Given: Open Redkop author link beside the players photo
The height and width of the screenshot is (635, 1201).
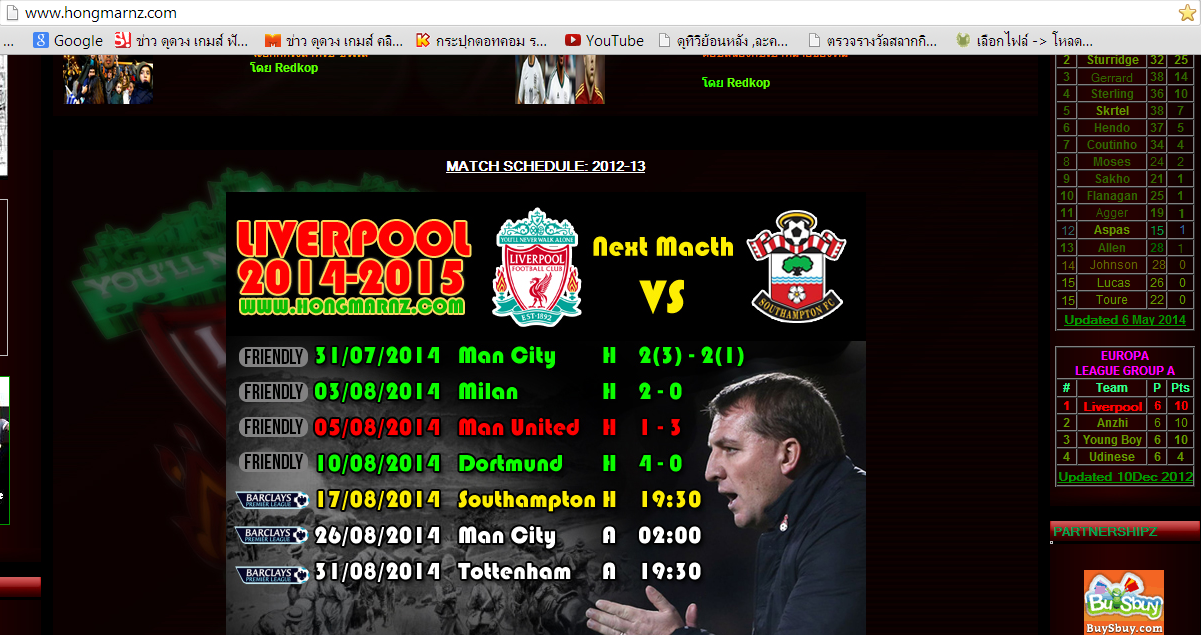Looking at the screenshot, I should 736,83.
